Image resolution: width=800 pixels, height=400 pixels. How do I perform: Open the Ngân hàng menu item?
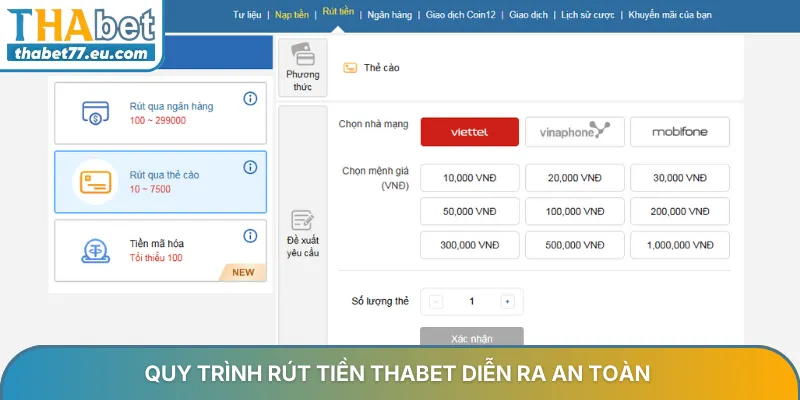pyautogui.click(x=389, y=15)
